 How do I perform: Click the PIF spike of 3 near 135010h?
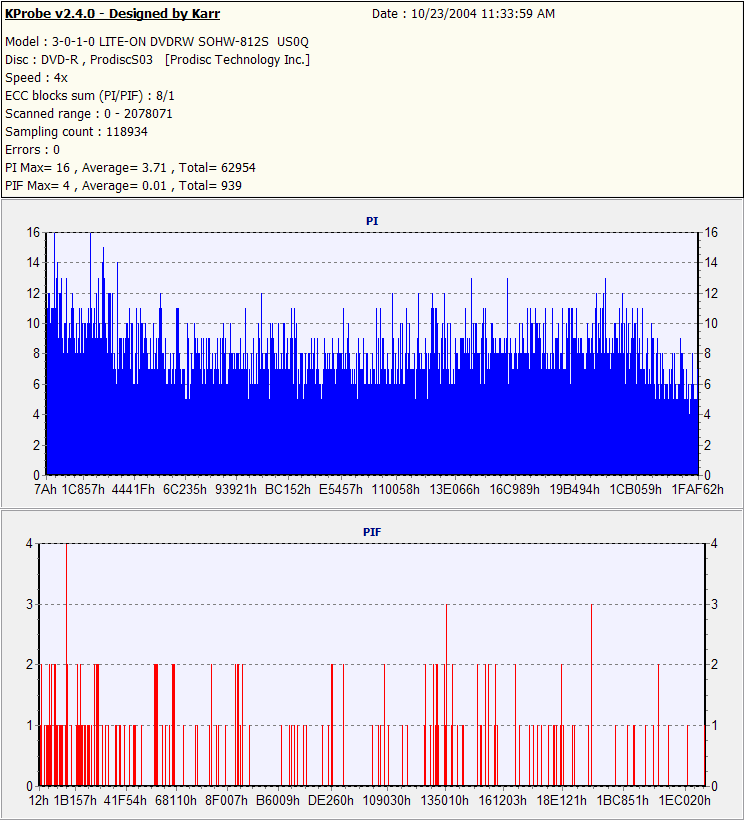(x=447, y=694)
